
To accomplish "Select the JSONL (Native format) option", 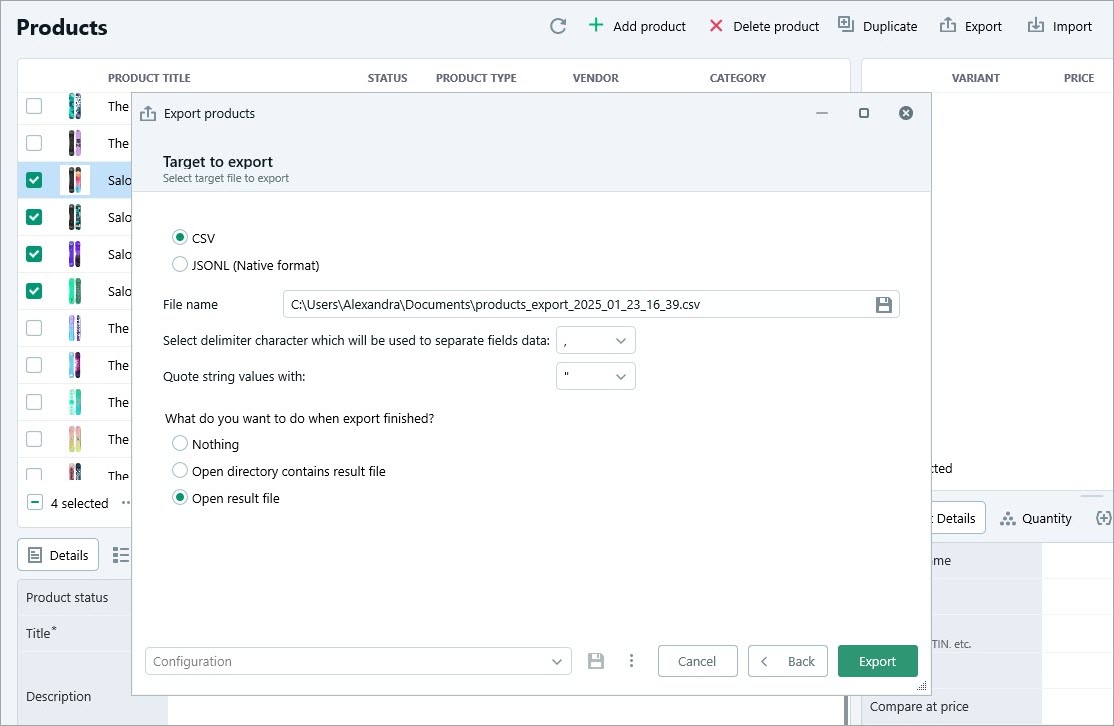I will coord(180,264).
